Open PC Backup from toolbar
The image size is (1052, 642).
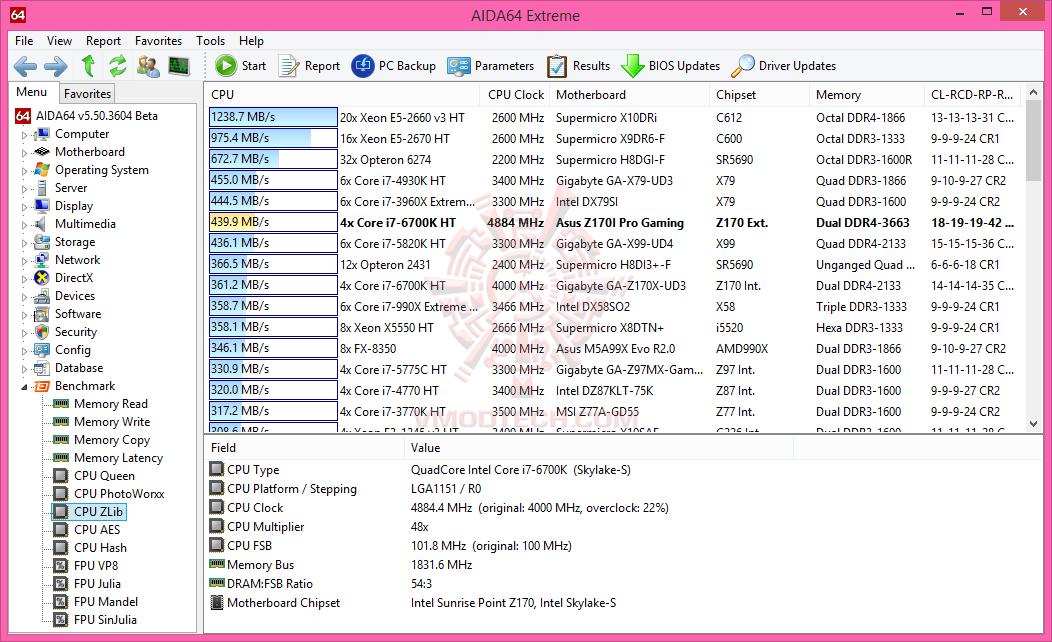[394, 66]
